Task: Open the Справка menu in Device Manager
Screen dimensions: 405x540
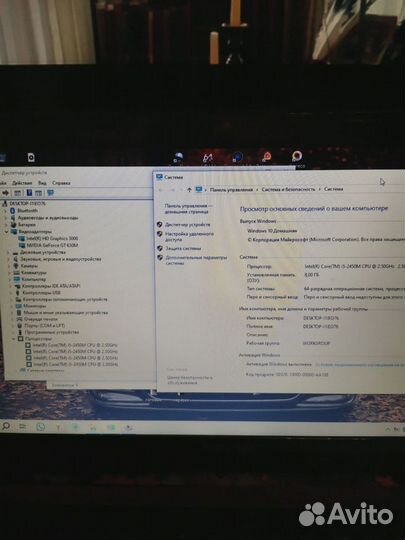Action: point(61,183)
